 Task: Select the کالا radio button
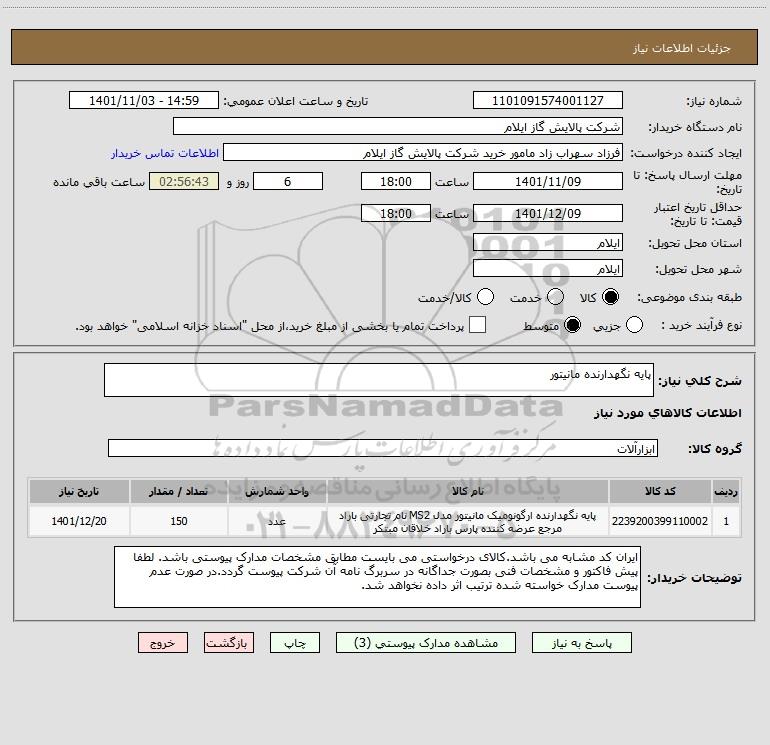(610, 297)
